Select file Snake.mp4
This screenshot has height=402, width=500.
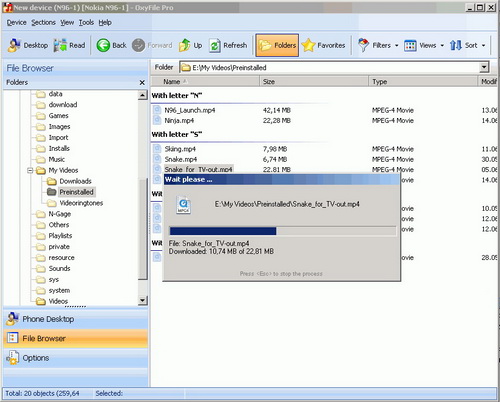(181, 159)
